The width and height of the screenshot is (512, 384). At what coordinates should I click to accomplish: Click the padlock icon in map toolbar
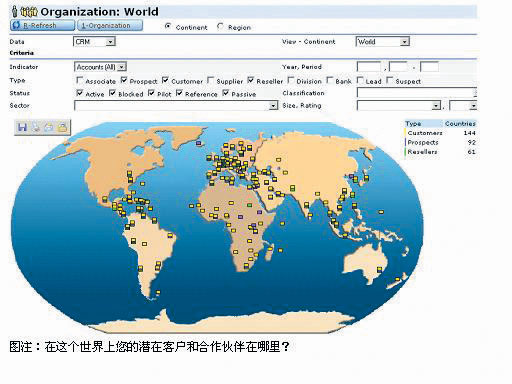click(62, 127)
